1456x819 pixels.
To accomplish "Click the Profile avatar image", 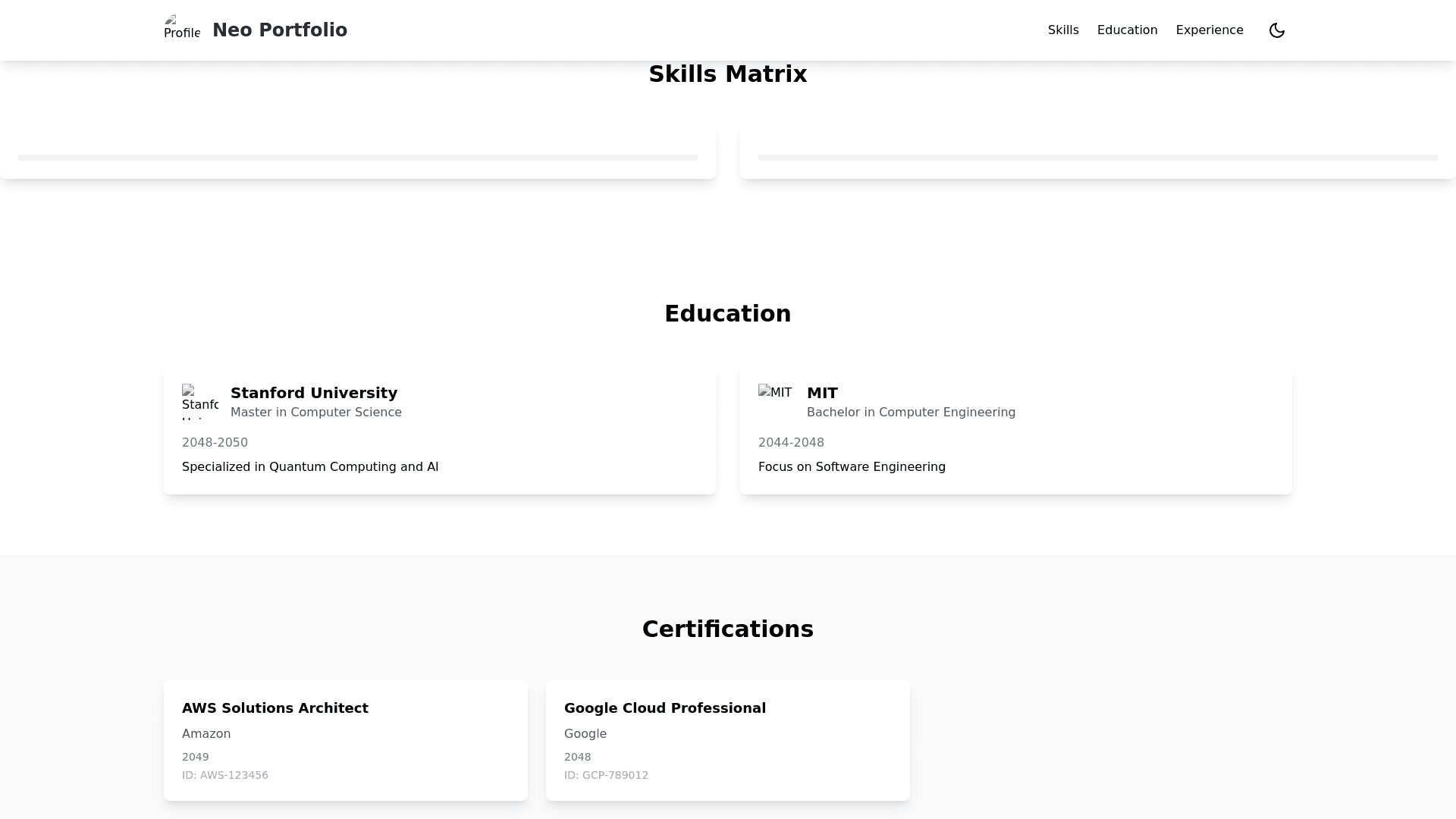I will [182, 28].
